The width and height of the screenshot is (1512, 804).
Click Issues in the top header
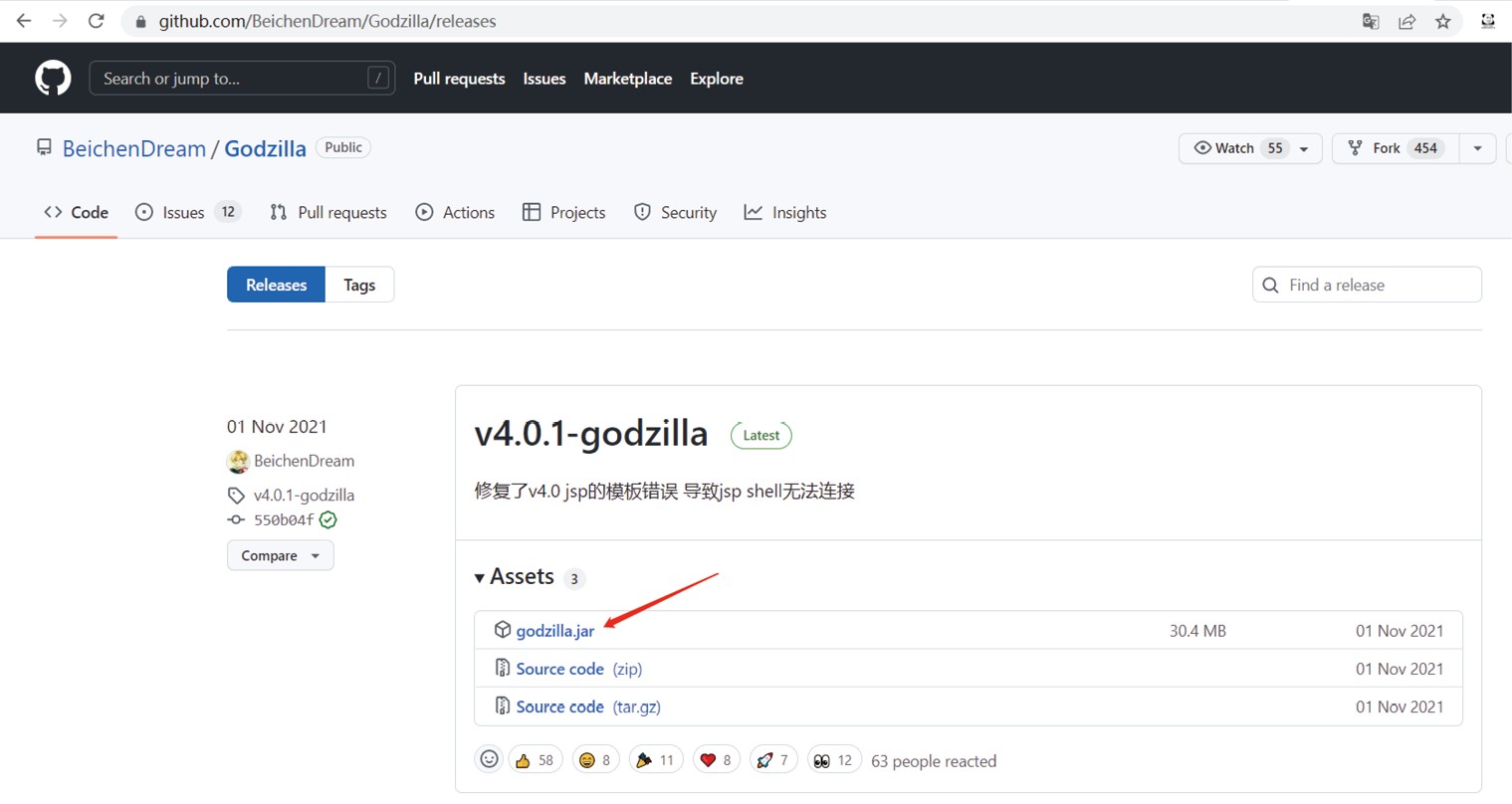pyautogui.click(x=544, y=79)
